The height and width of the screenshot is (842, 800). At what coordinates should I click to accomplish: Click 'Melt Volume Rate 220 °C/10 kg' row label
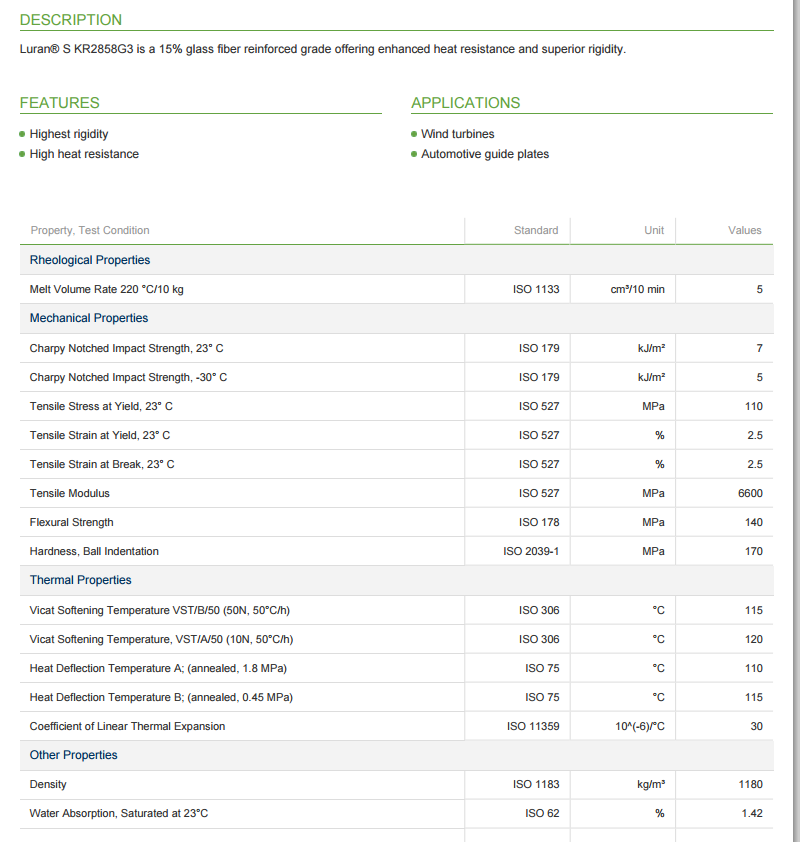coord(106,289)
